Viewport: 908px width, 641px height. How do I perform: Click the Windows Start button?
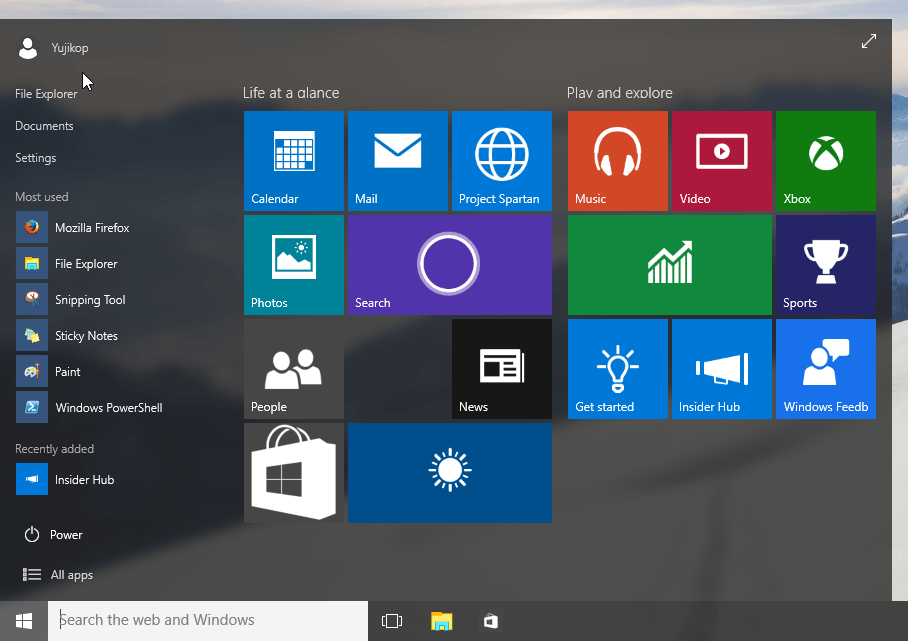(x=24, y=621)
